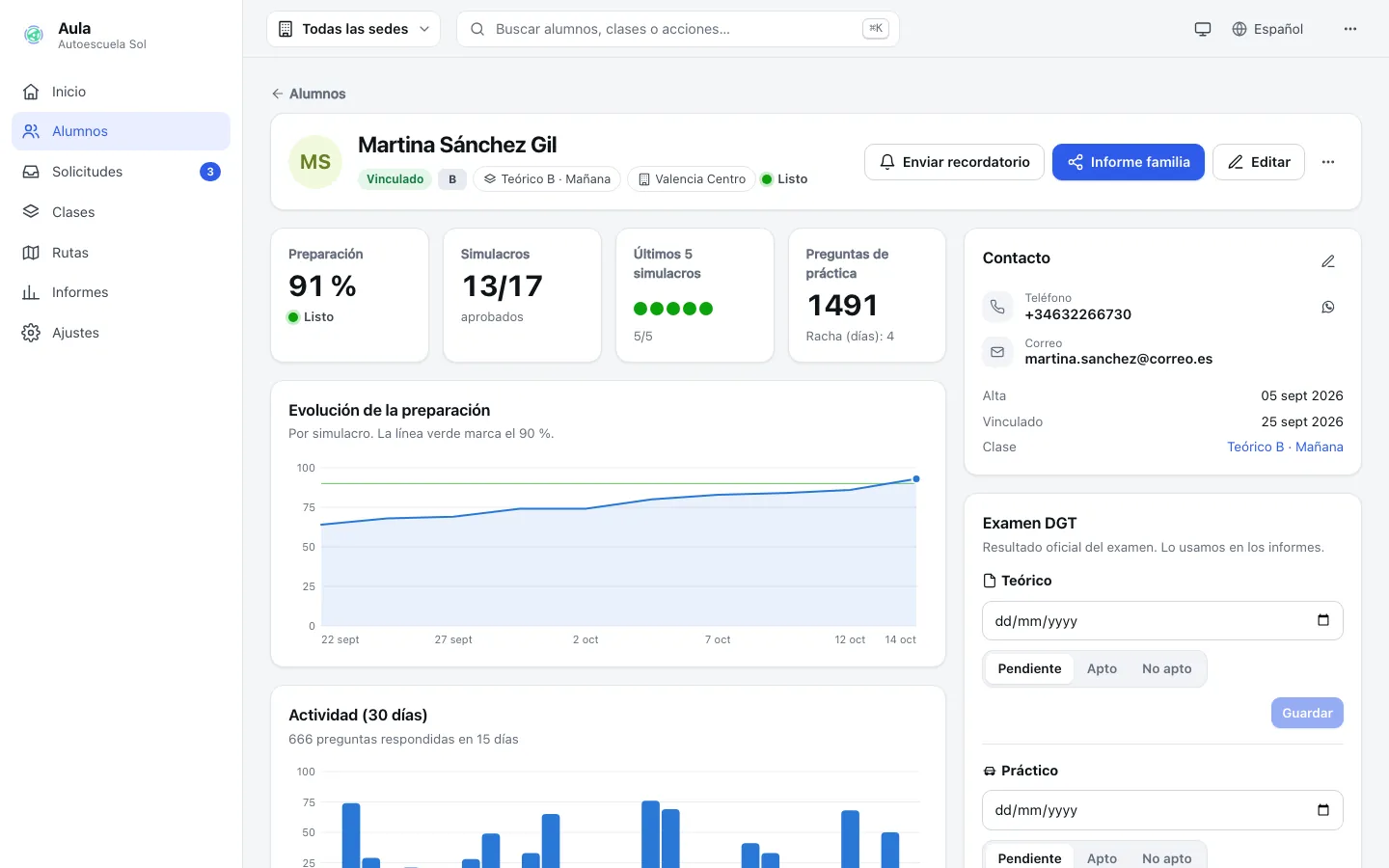
Task: Click the MS avatar circle
Action: 315,162
